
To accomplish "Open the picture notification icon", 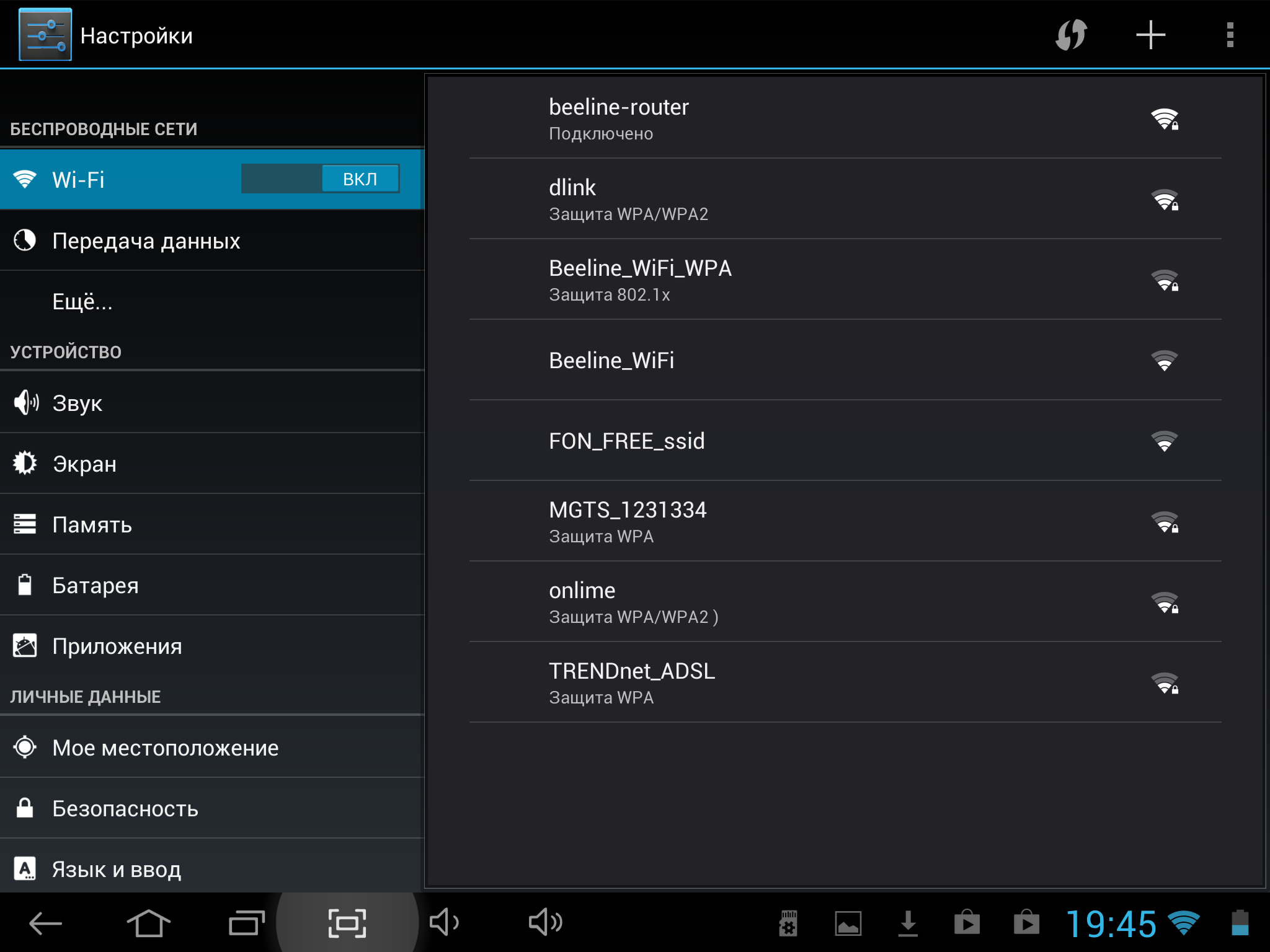I will 848,923.
